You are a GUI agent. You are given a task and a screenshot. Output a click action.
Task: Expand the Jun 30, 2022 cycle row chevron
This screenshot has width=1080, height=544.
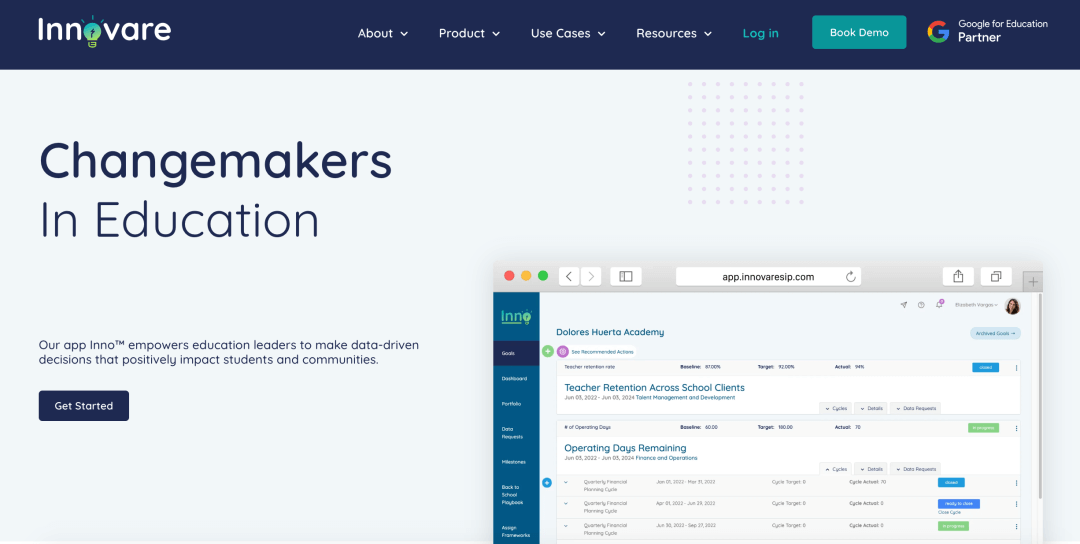pyautogui.click(x=566, y=525)
